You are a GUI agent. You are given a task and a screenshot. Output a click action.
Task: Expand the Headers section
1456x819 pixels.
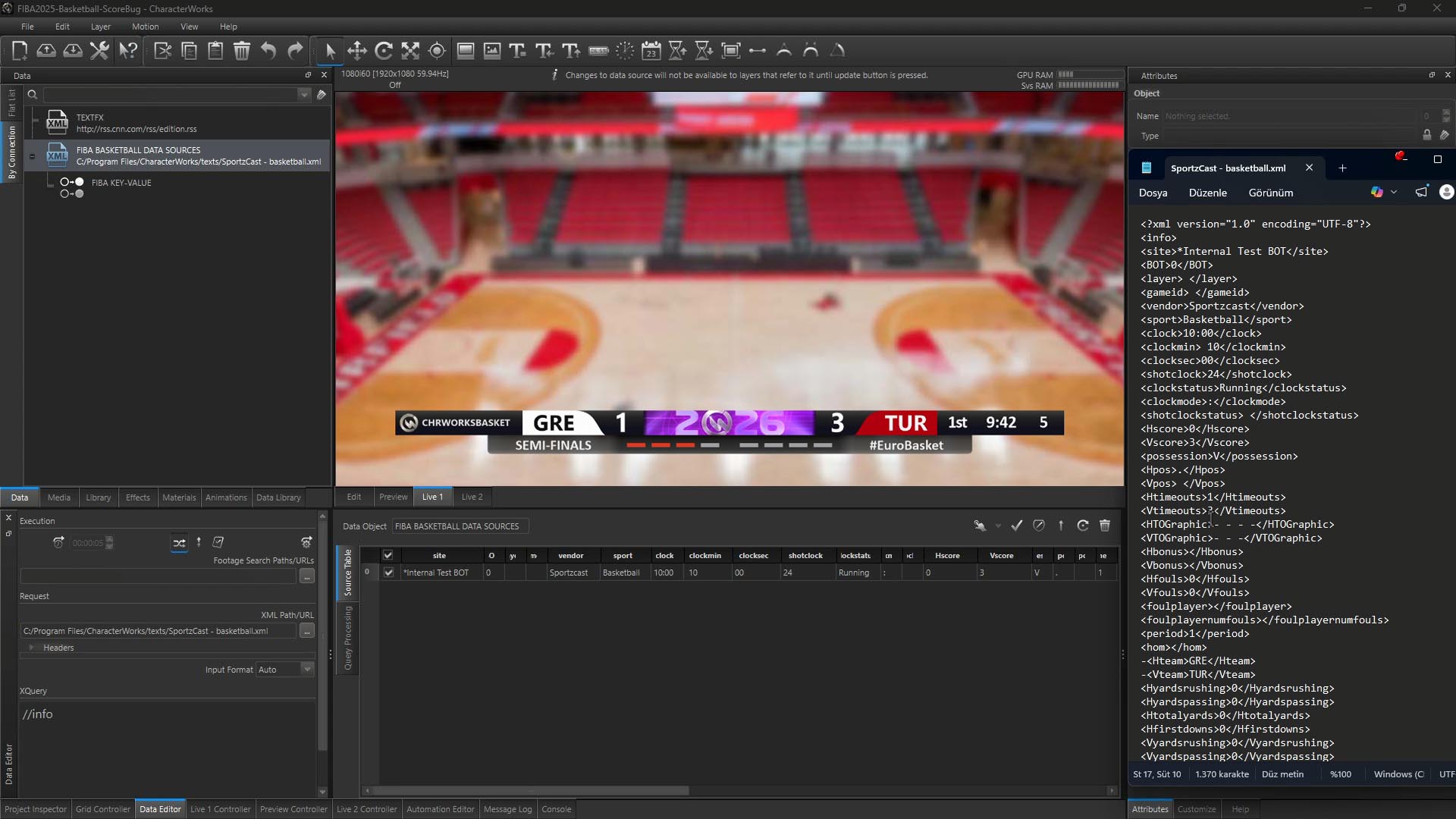32,648
